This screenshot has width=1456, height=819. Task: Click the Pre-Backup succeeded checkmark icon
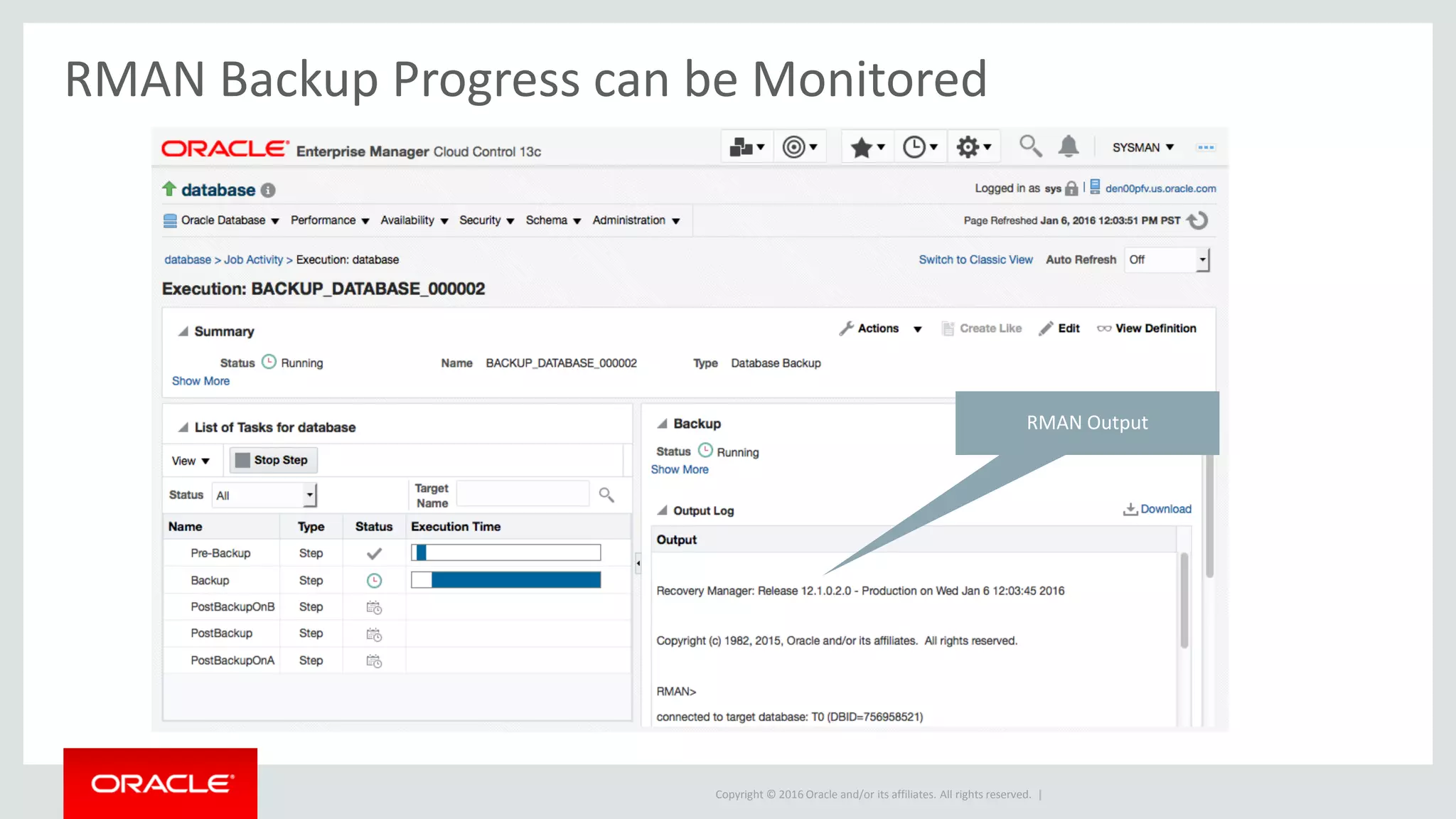(x=374, y=553)
